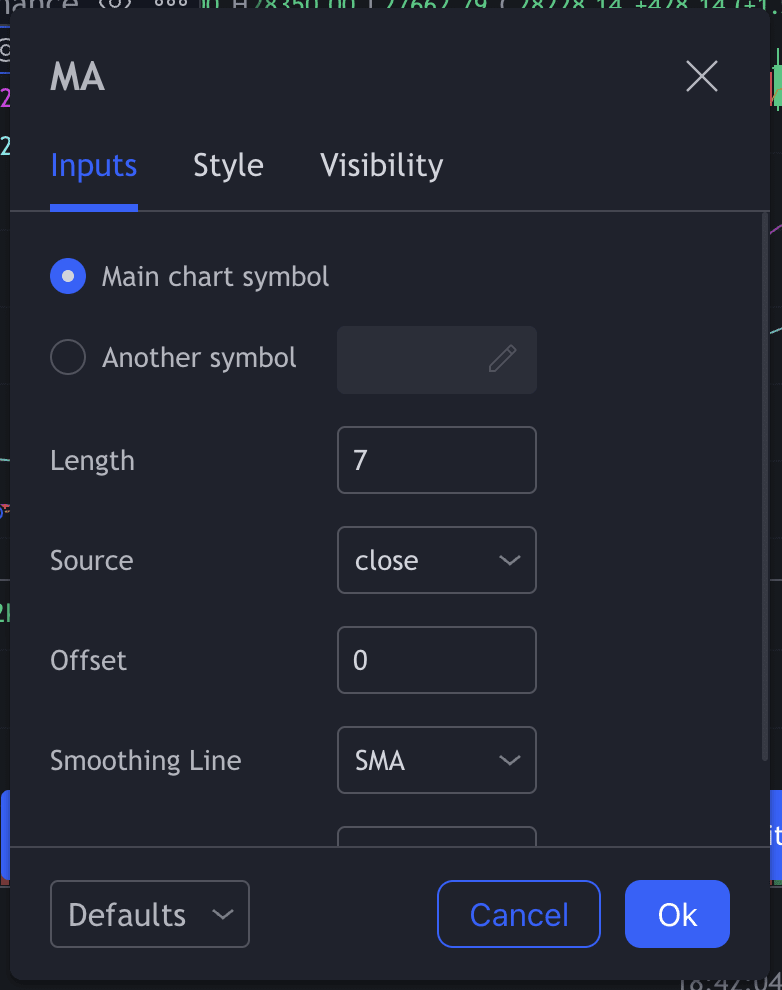
Task: Focus the Offset input field
Action: click(437, 660)
